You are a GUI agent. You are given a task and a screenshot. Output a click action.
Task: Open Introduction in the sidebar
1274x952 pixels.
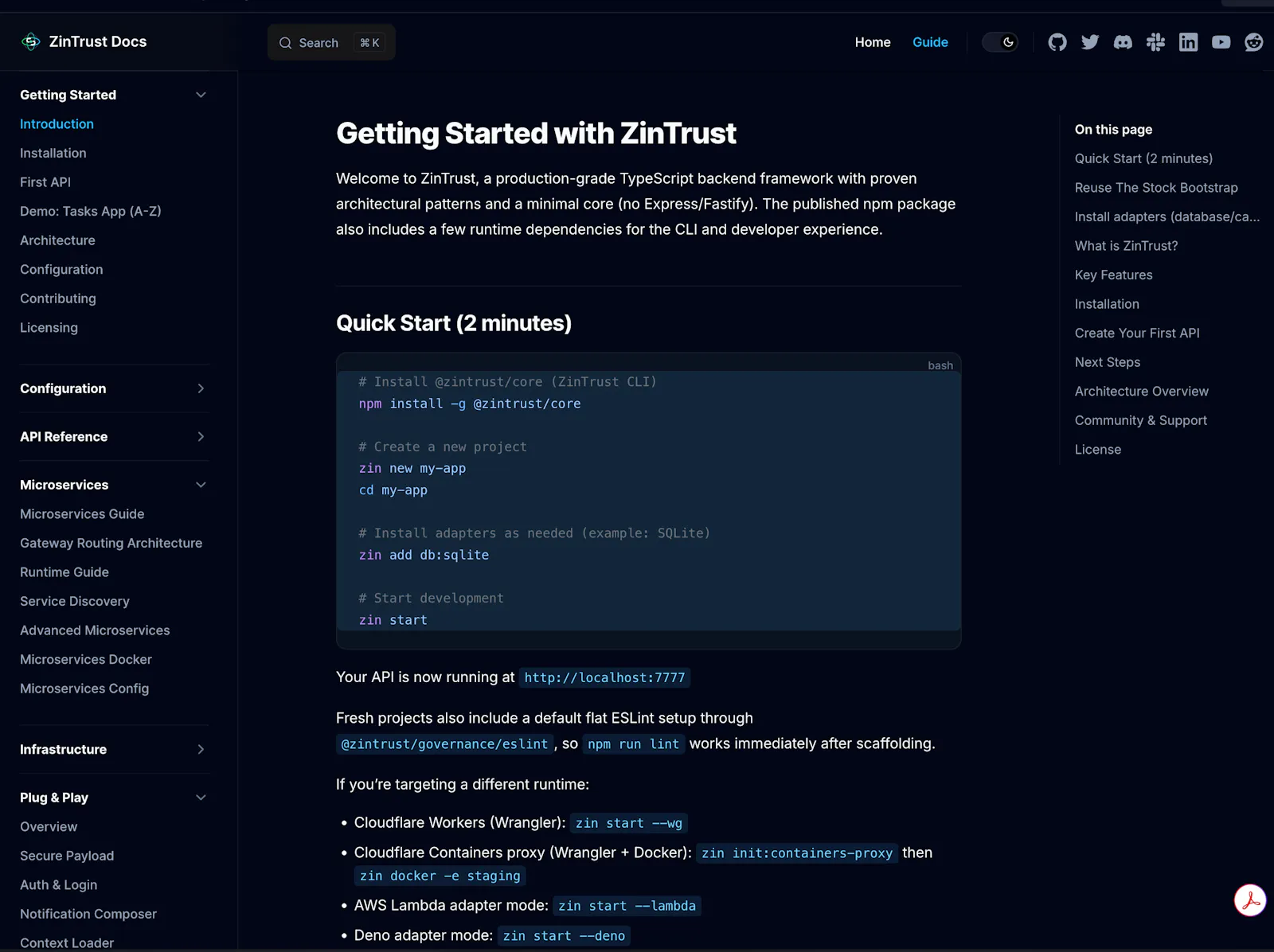tap(57, 124)
